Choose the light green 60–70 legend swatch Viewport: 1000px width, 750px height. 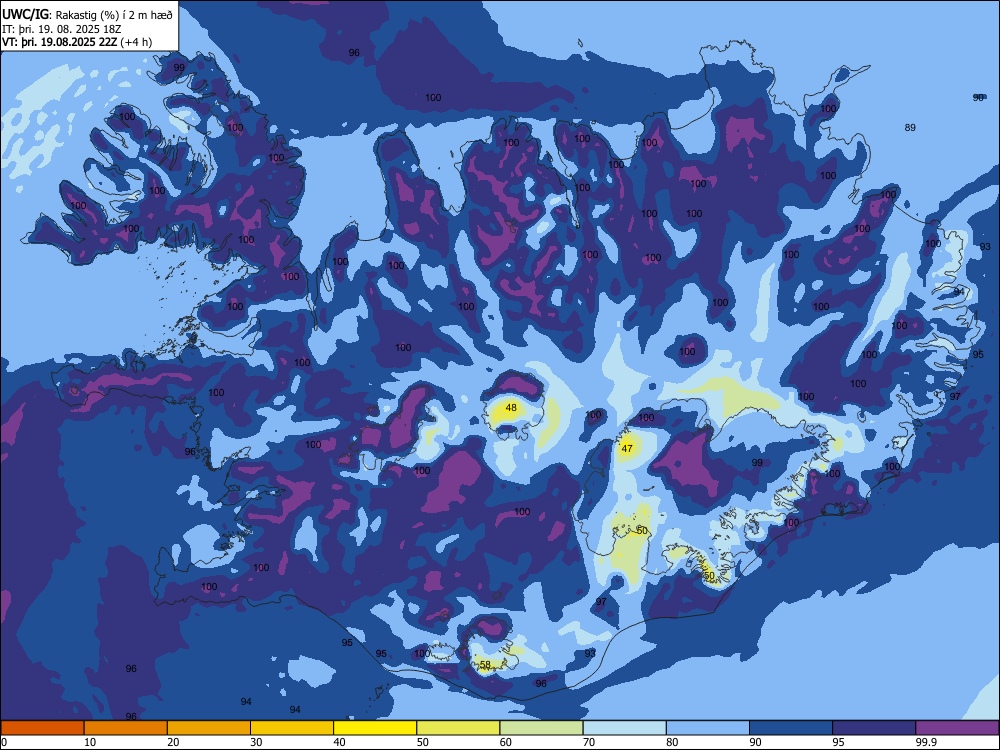click(x=541, y=728)
